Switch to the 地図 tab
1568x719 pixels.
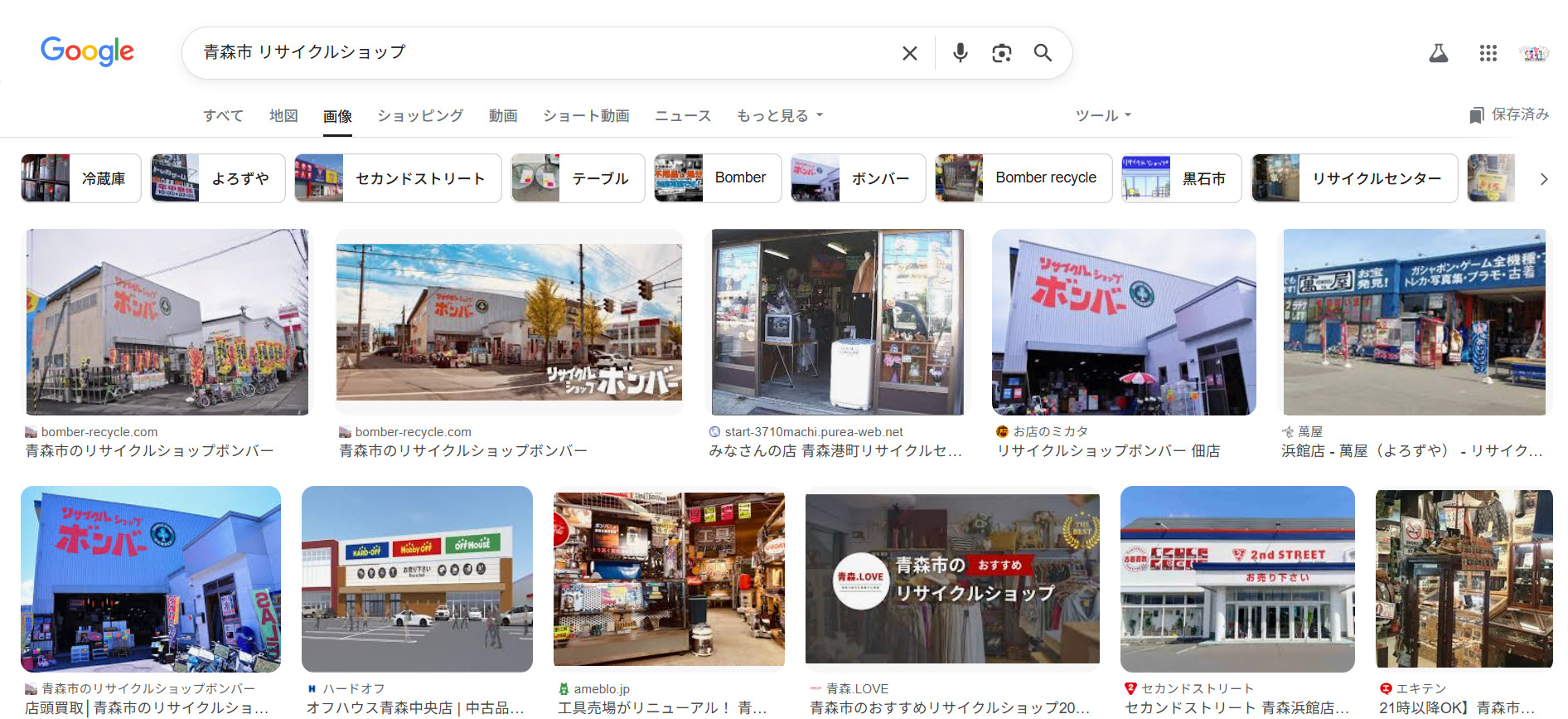point(283,116)
